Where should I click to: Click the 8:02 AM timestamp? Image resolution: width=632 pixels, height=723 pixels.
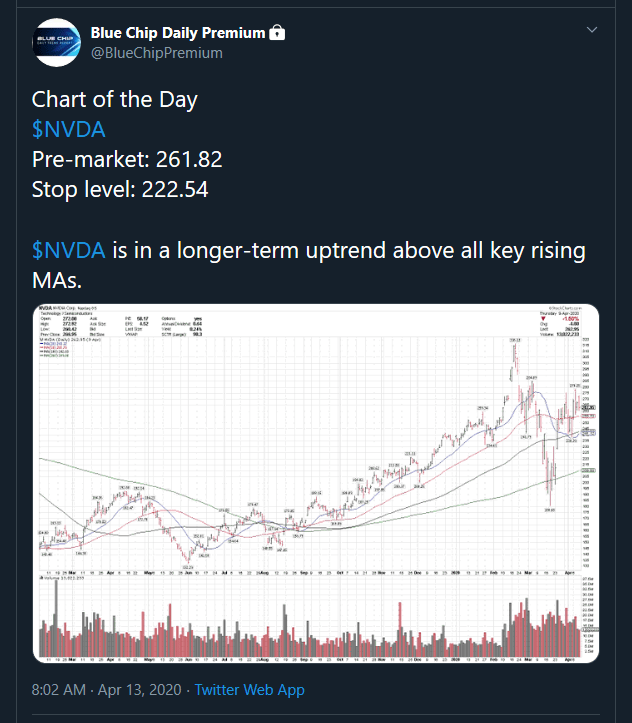tap(59, 690)
